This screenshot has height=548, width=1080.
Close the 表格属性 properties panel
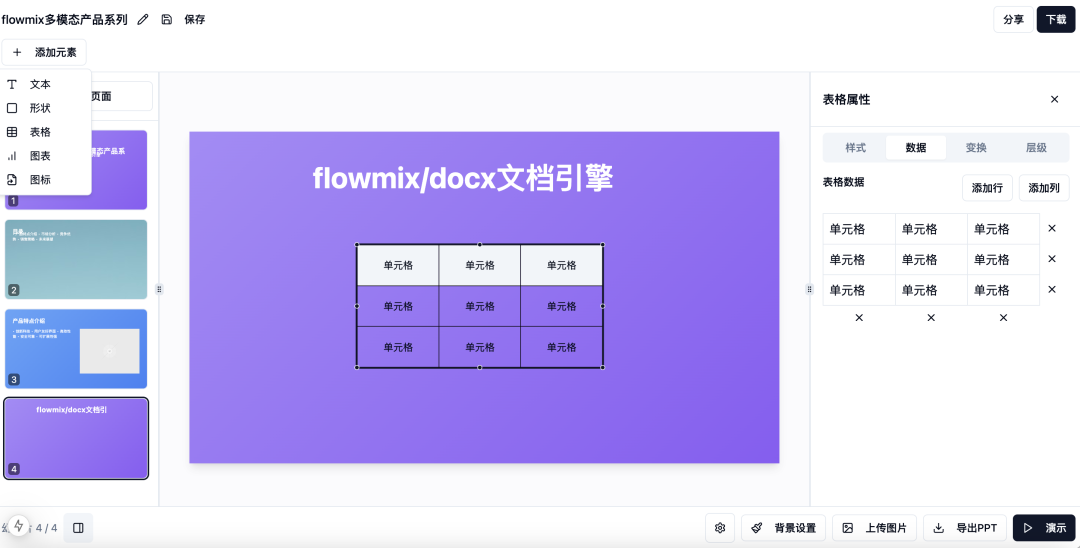pyautogui.click(x=1055, y=99)
